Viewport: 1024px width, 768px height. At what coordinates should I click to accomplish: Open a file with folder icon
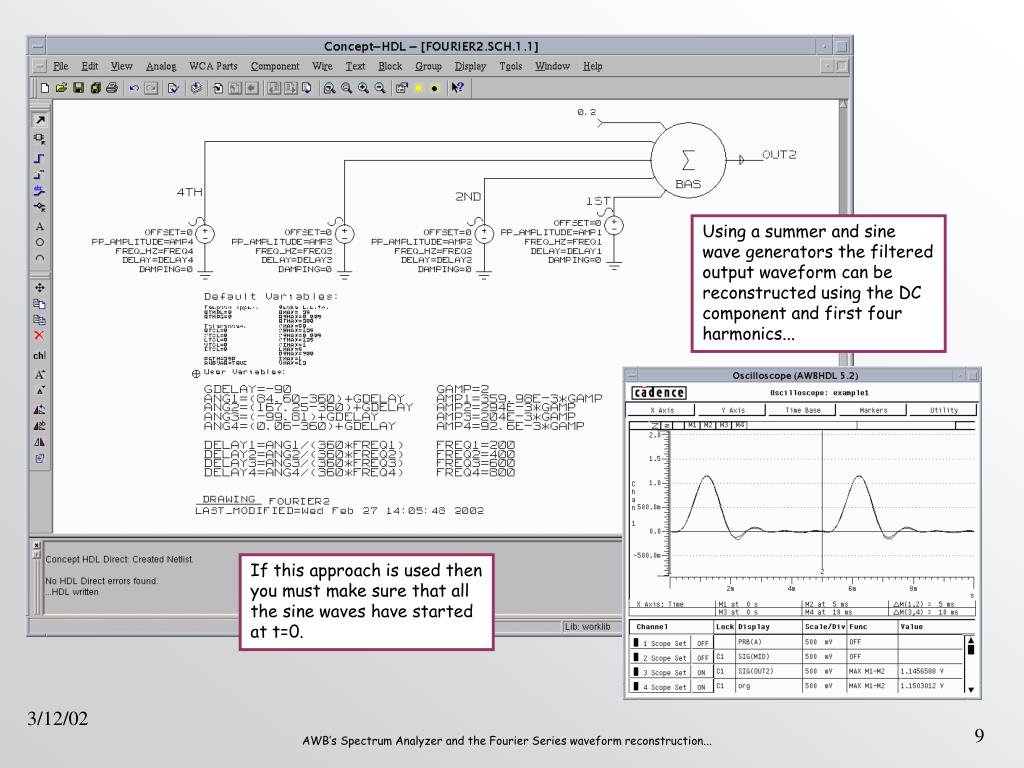pos(61,88)
